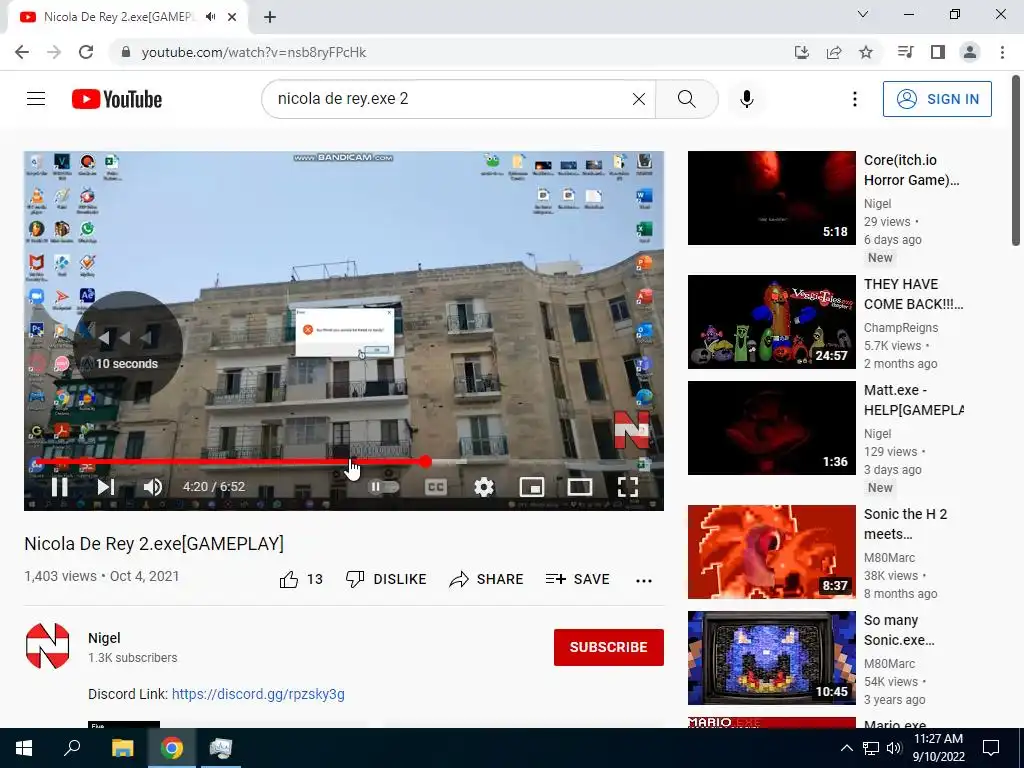This screenshot has width=1024, height=768.
Task: Click the Chrome taskbar icon
Action: coord(172,748)
